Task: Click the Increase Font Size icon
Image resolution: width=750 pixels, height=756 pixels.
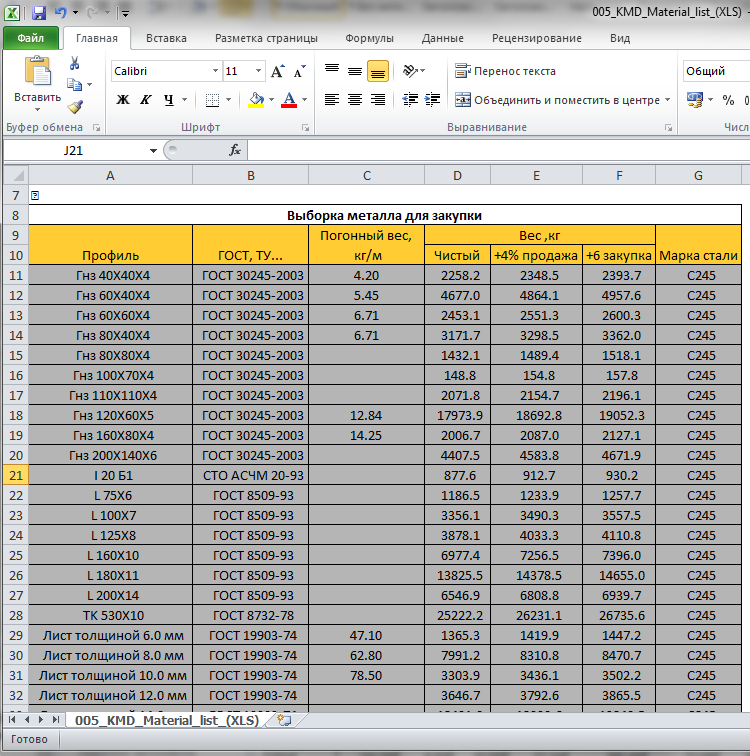Action: pyautogui.click(x=277, y=72)
